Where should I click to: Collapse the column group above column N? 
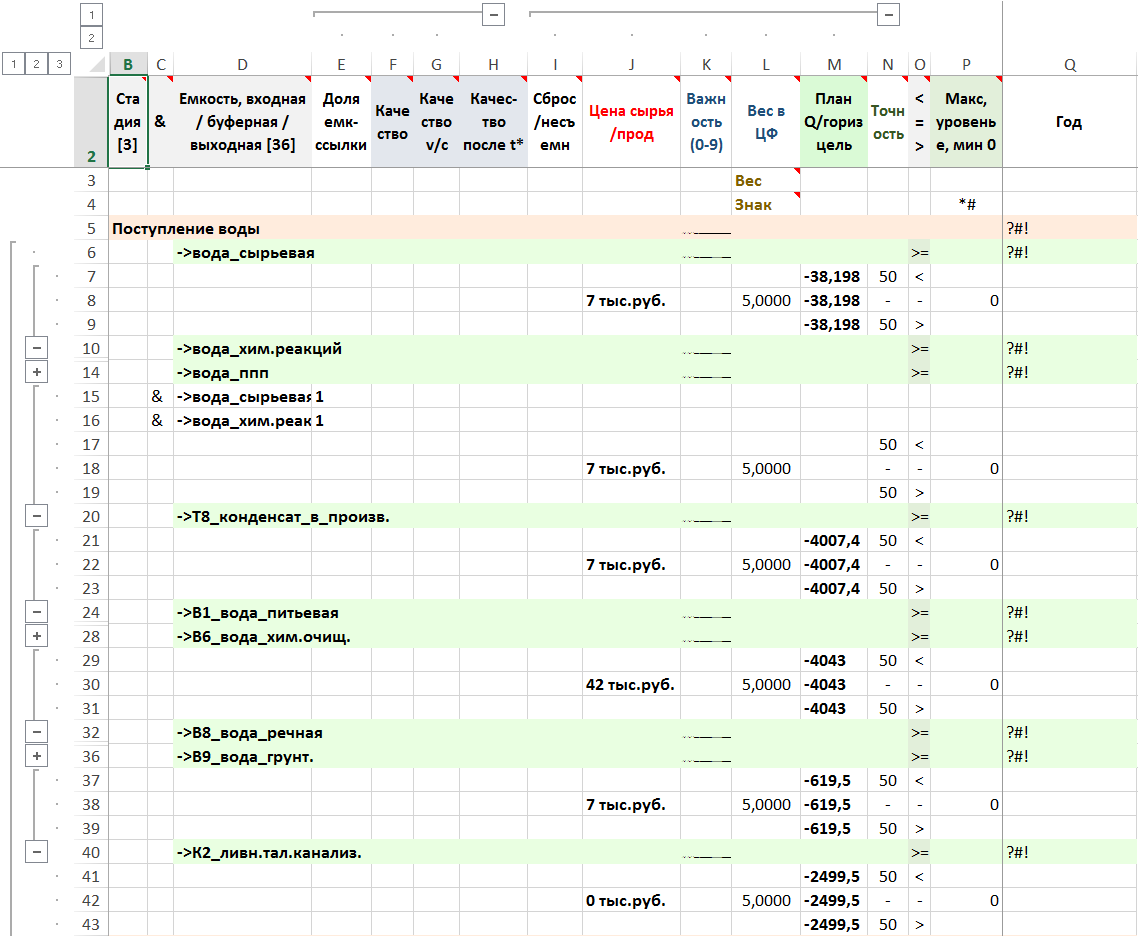888,14
